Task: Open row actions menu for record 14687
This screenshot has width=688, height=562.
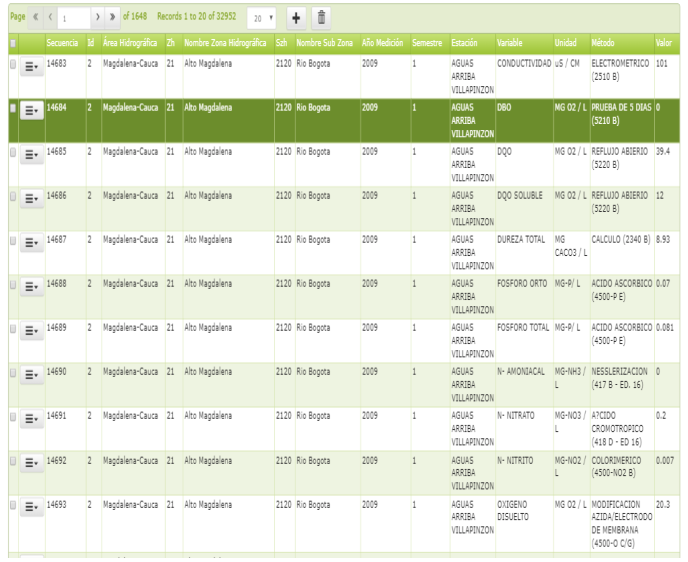Action: [x=32, y=243]
